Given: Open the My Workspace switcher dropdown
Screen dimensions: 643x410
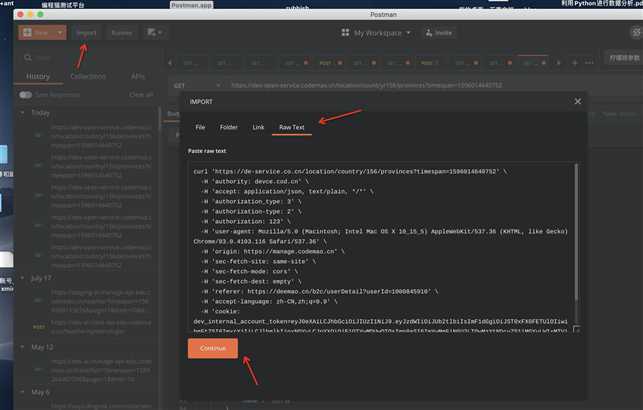Looking at the screenshot, I should point(382,33).
